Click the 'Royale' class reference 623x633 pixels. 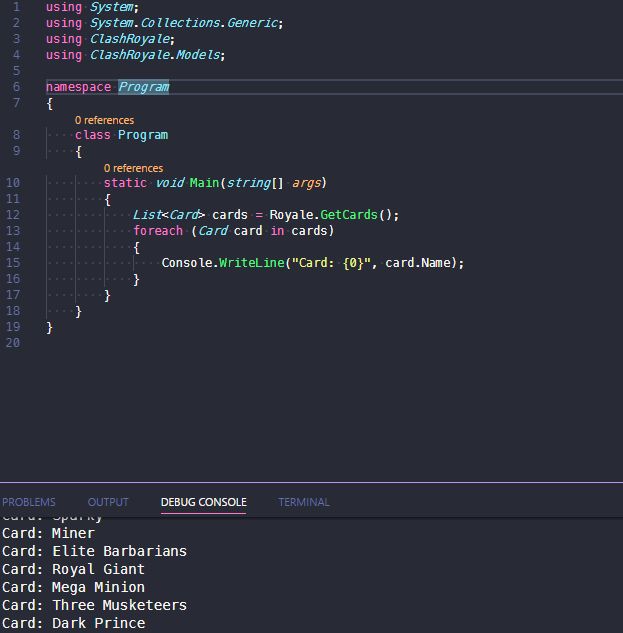point(291,214)
